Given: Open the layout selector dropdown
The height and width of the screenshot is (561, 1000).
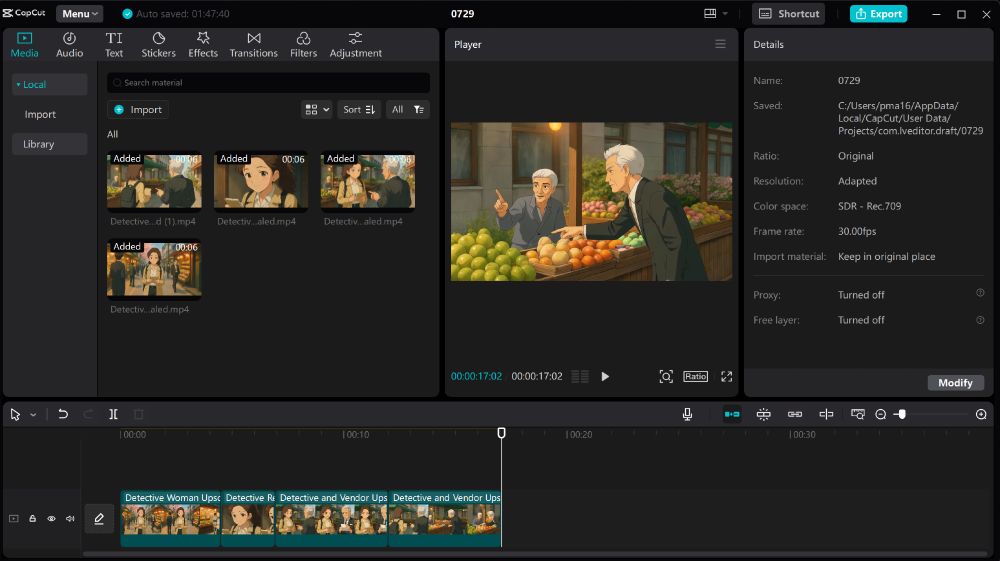Looking at the screenshot, I should click(715, 13).
